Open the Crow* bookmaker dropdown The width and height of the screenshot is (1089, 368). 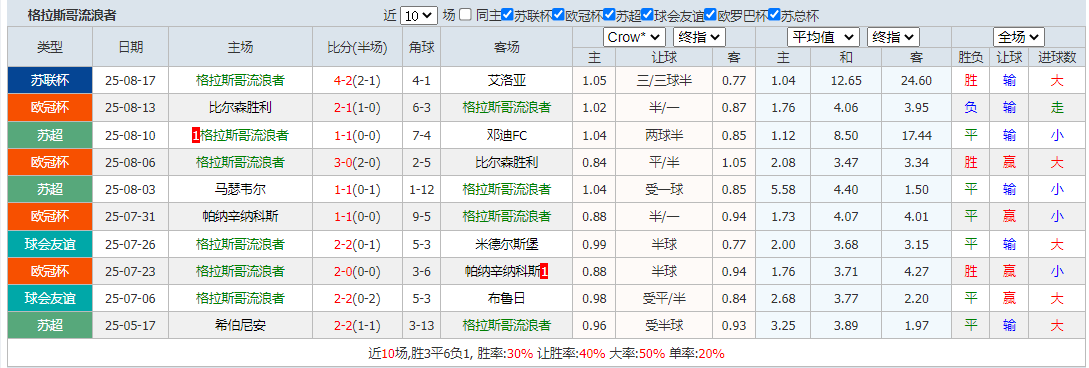click(634, 37)
